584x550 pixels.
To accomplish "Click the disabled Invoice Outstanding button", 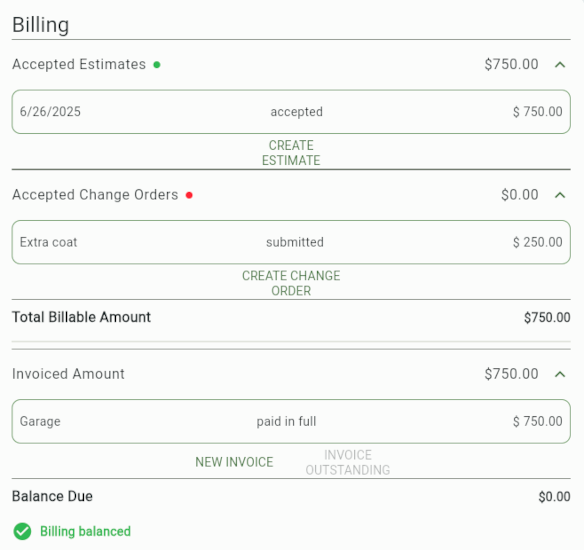I will 348,462.
